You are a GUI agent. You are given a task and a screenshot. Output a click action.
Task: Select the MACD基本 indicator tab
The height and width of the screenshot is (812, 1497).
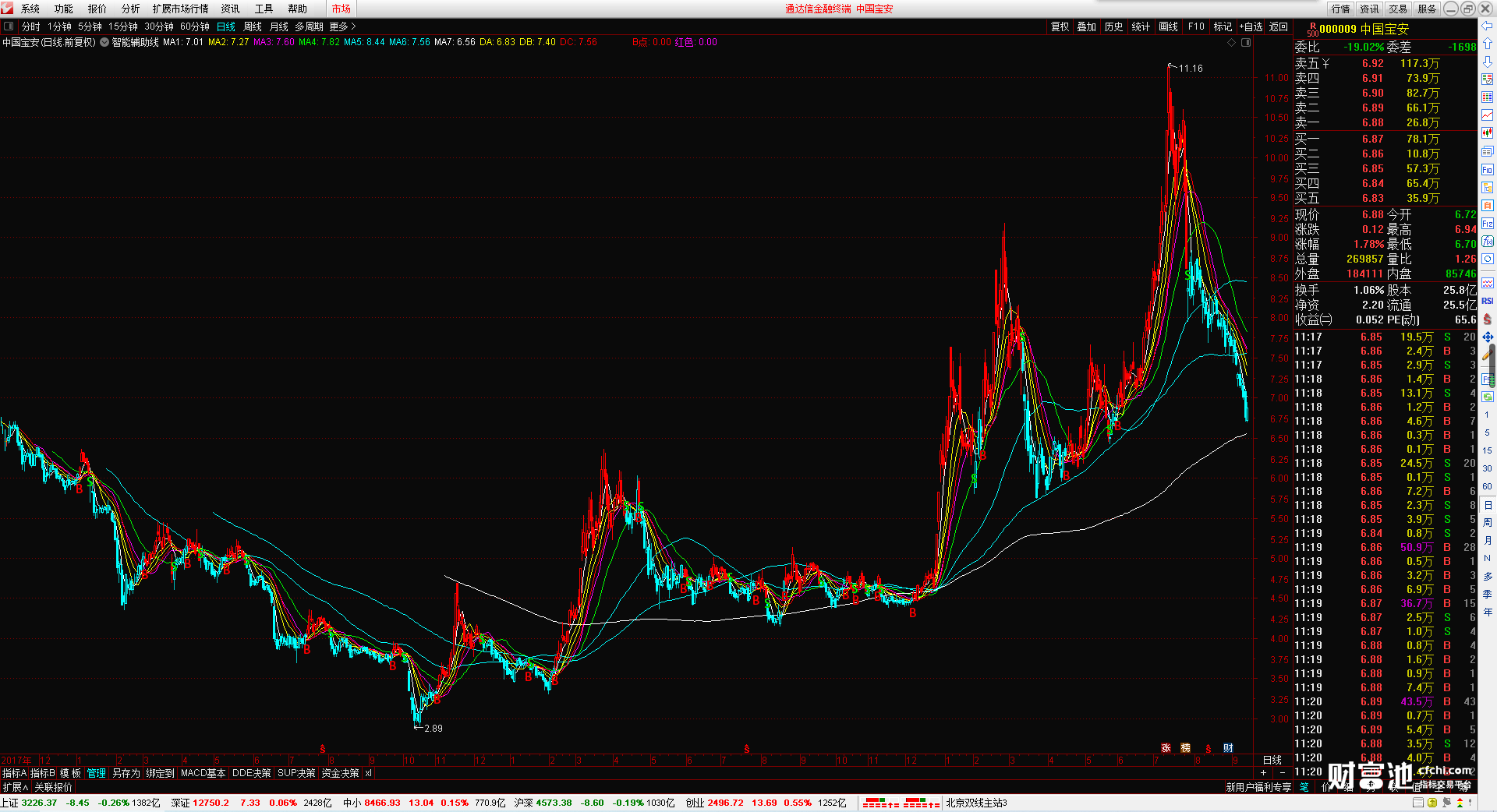(203, 773)
